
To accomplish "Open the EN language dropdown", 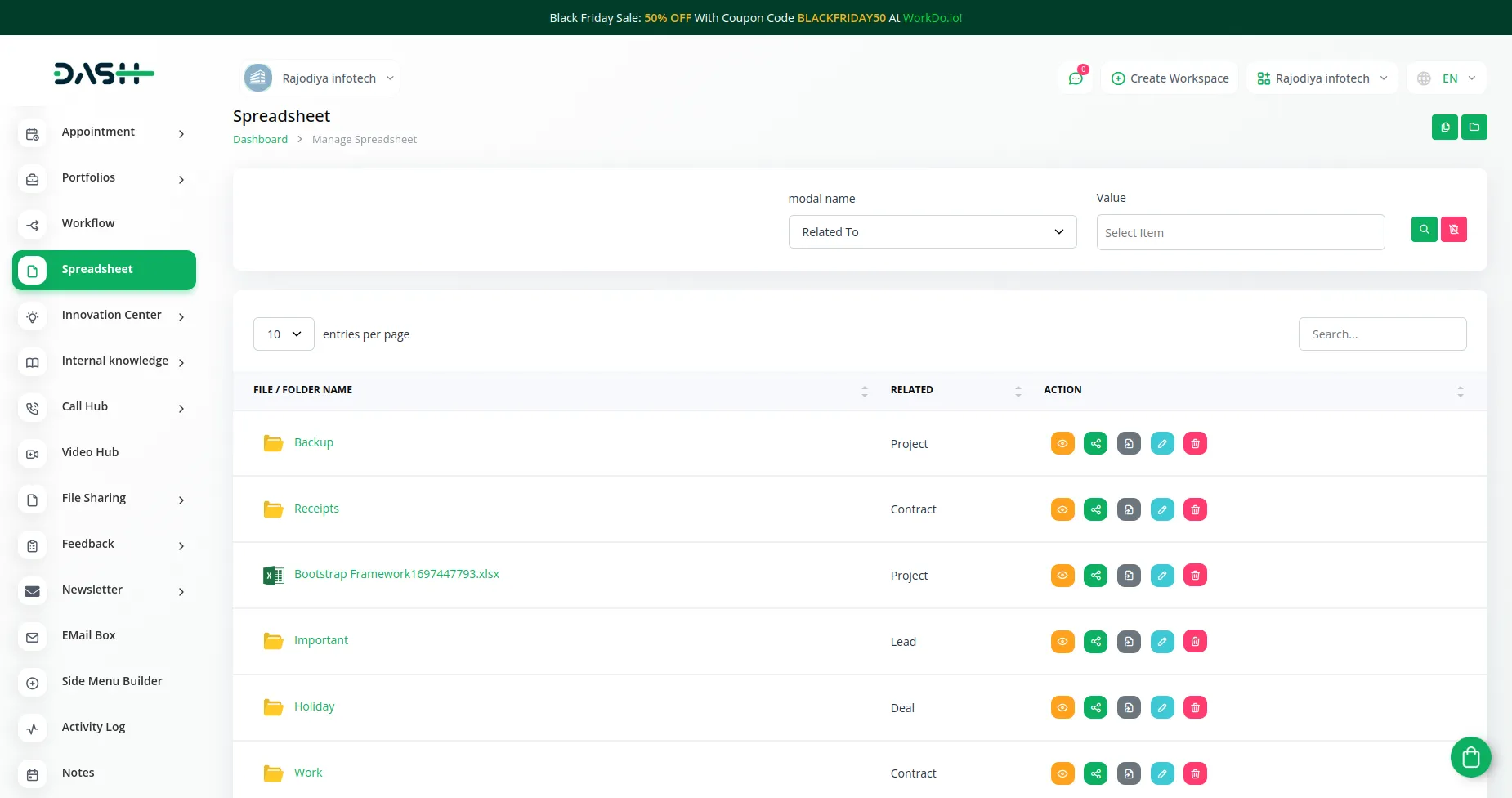I will click(x=1447, y=78).
